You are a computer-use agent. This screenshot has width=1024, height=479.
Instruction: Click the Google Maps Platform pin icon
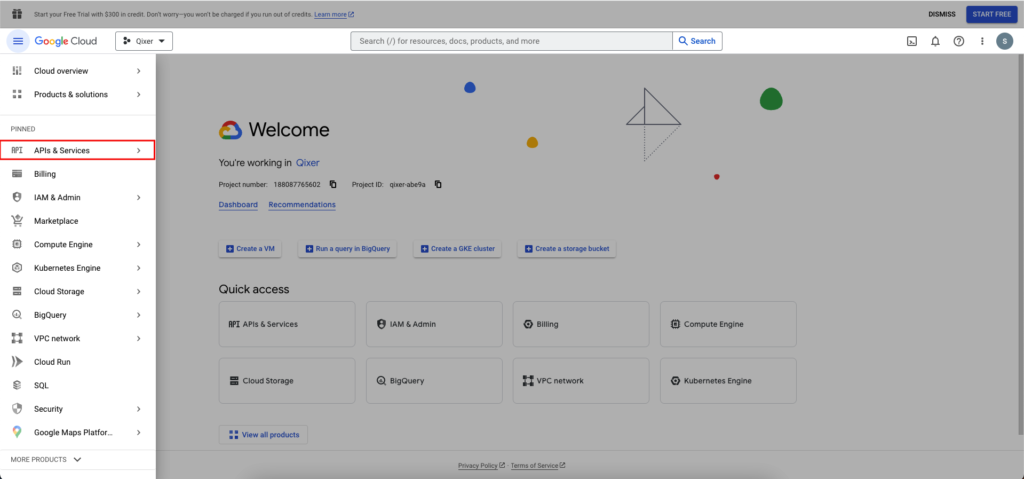point(18,433)
